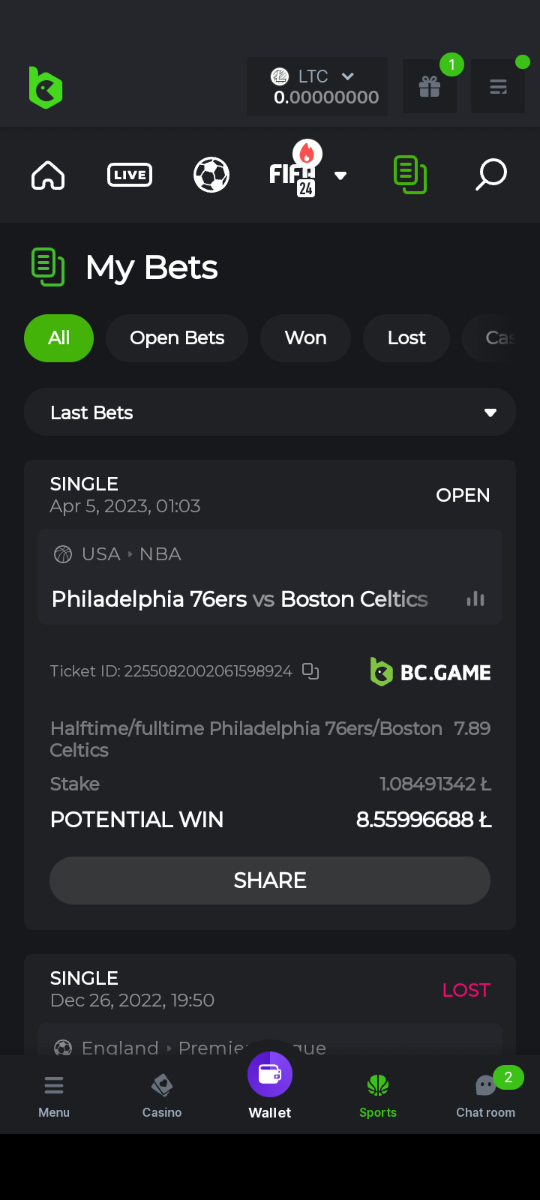Copy the ticket ID with the copy icon
Viewport: 540px width, 1200px height.
tap(311, 671)
